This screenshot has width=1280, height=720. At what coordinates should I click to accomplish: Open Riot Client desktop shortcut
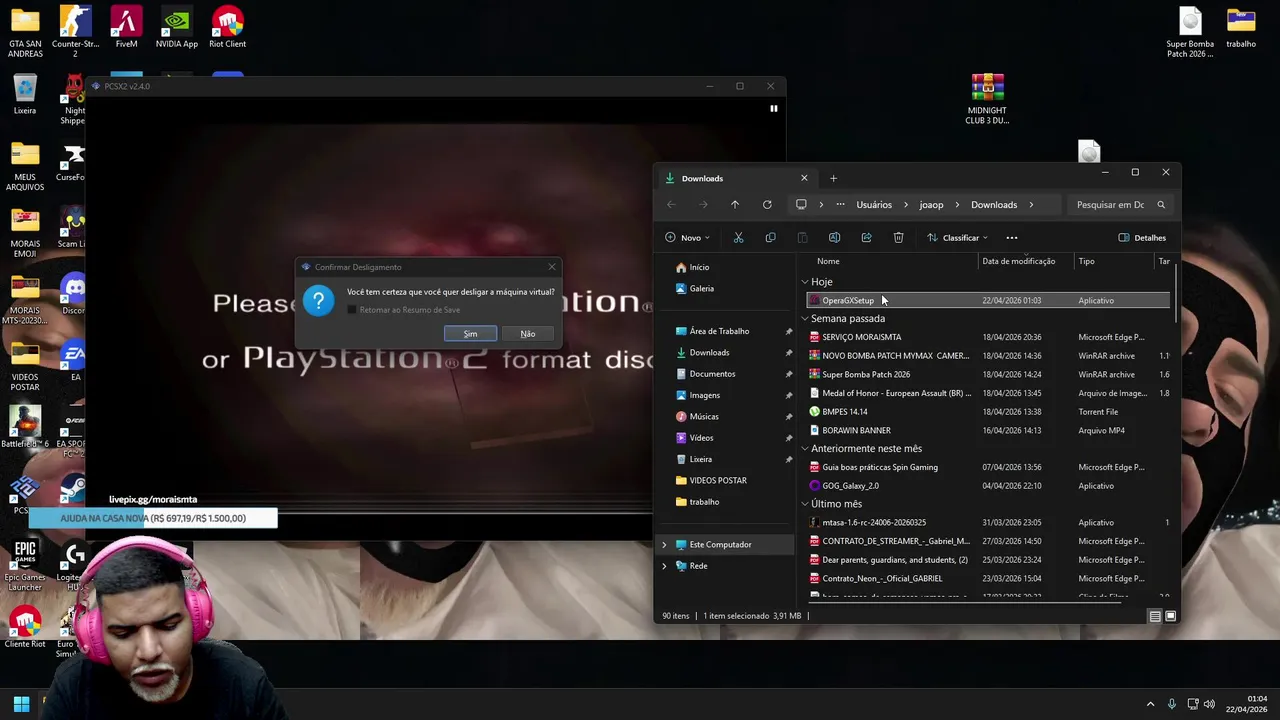tap(227, 27)
